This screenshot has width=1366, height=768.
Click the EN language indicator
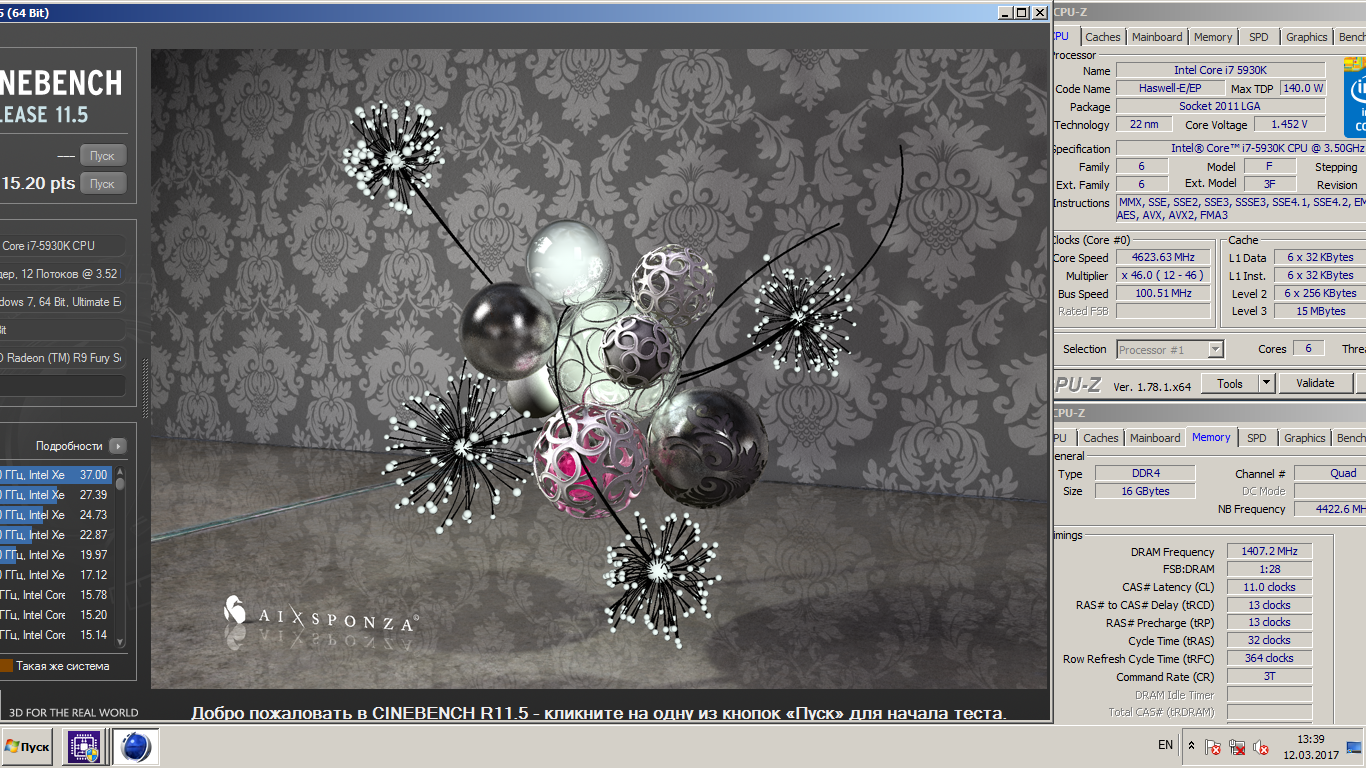(1165, 745)
